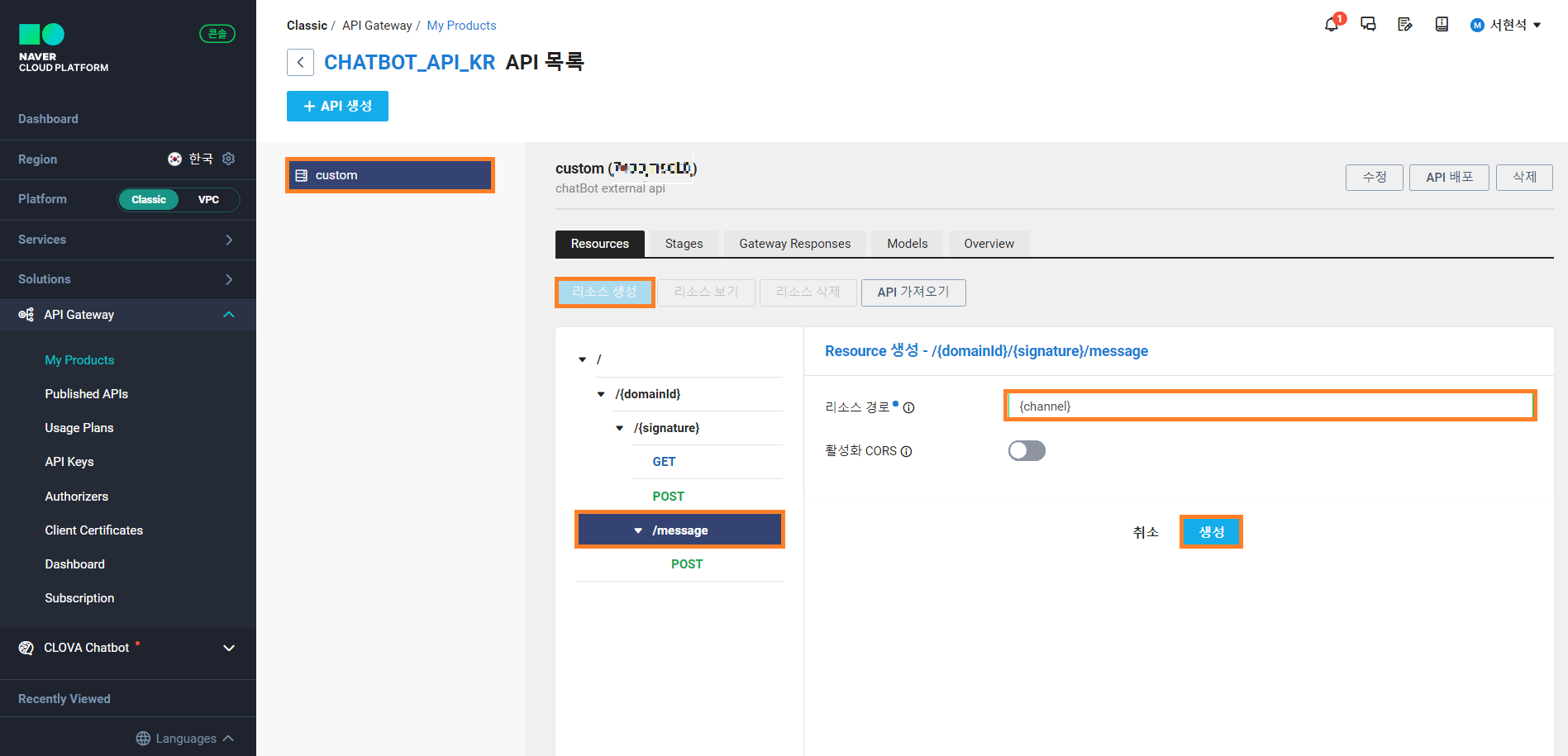Open API Gateway Dashboard submenu item
This screenshot has height=756, width=1568.
pyautogui.click(x=75, y=564)
